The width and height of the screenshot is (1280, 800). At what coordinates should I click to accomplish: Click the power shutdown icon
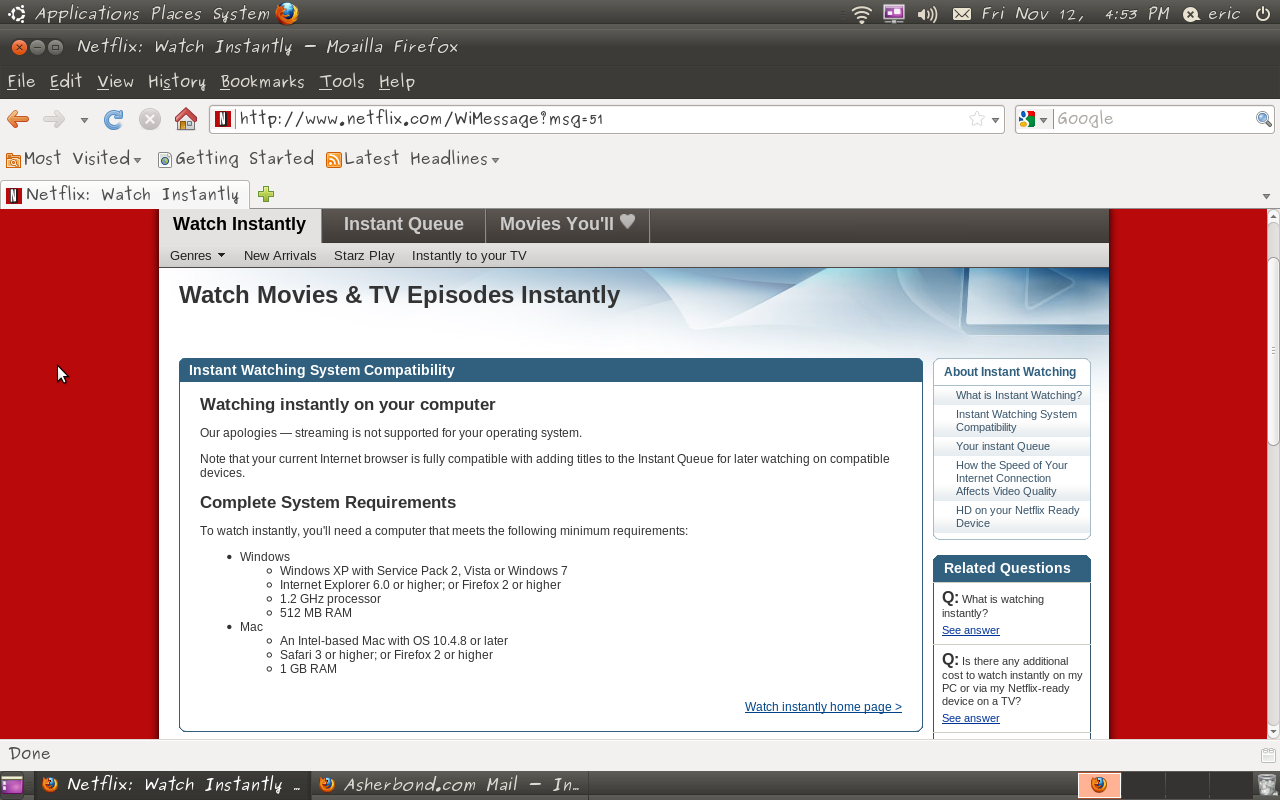coord(1262,13)
